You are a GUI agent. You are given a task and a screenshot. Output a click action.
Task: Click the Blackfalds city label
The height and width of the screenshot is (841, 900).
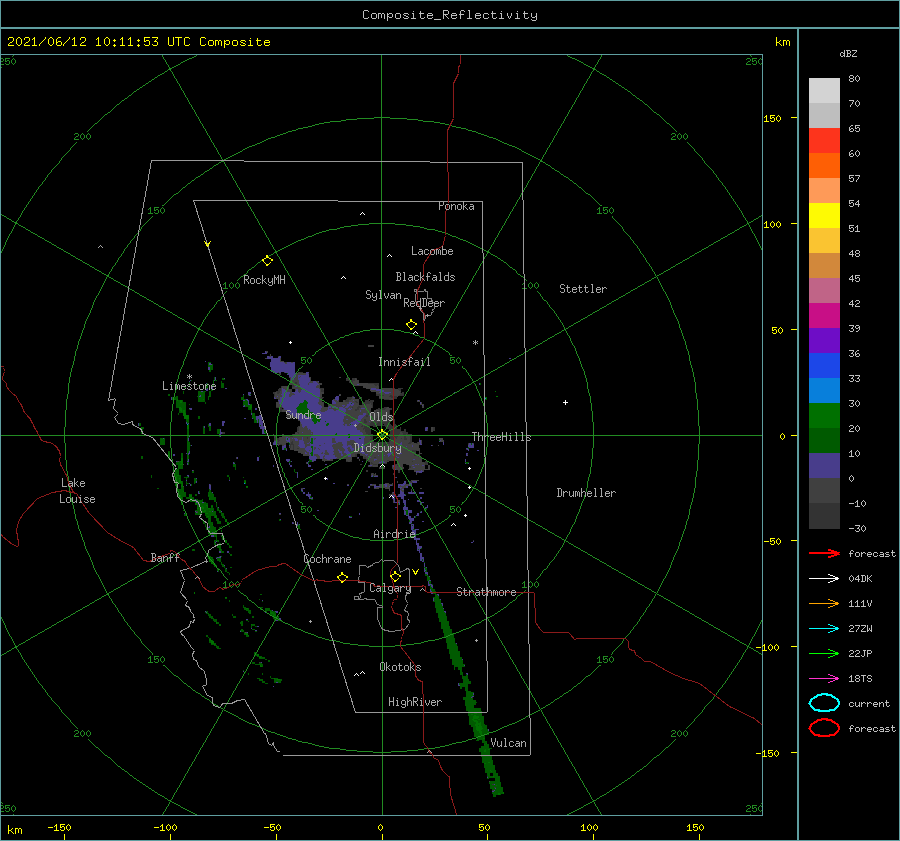click(425, 277)
